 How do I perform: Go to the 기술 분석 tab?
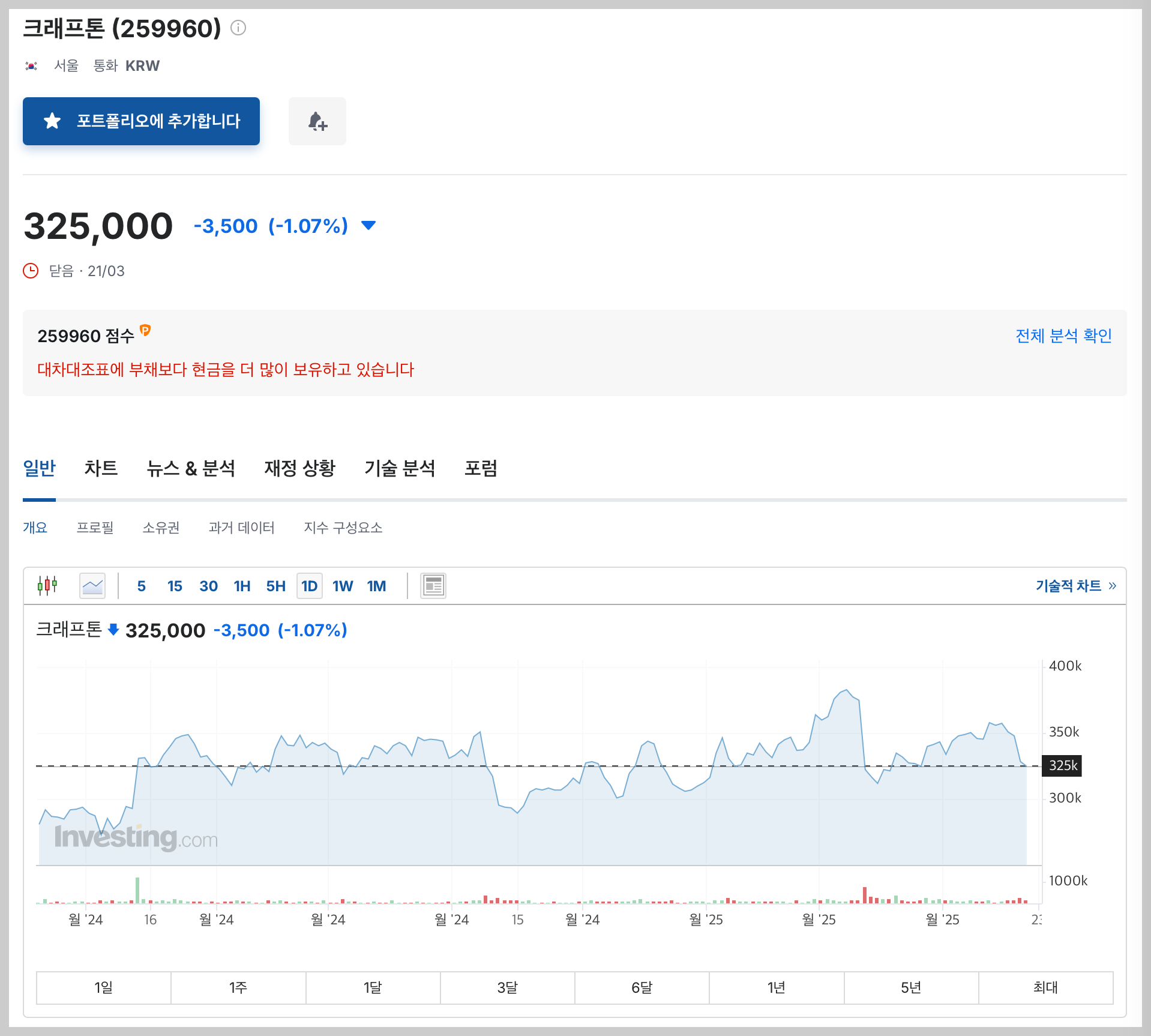400,468
